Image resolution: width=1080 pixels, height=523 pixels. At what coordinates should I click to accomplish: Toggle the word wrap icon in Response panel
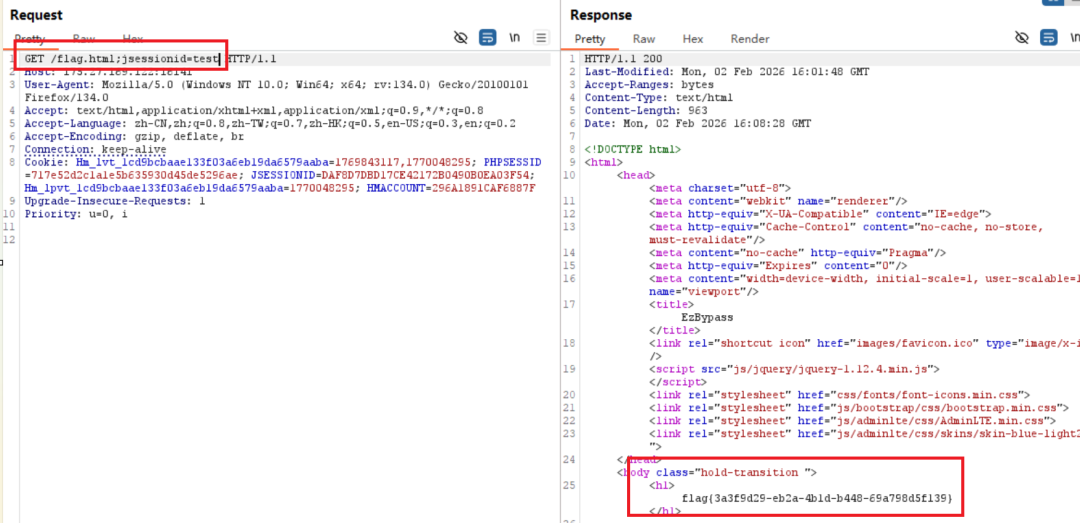1049,38
